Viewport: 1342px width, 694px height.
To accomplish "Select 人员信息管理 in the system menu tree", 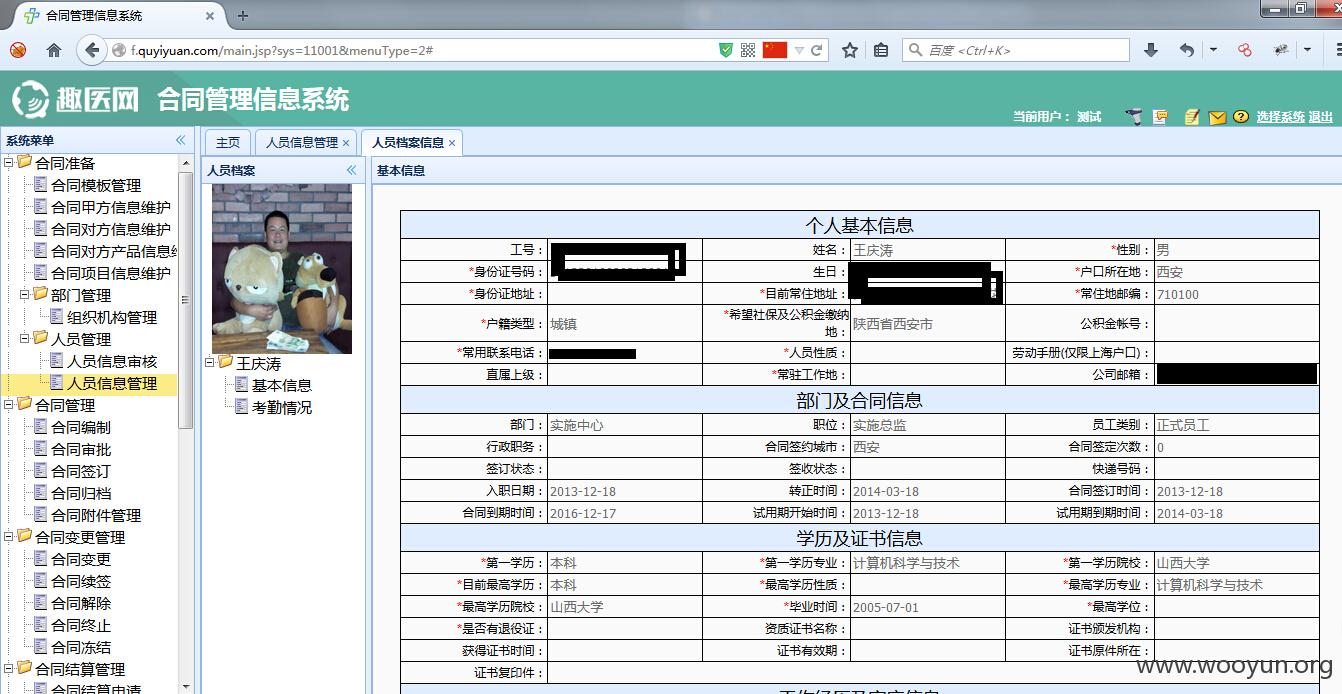I will pyautogui.click(x=112, y=383).
